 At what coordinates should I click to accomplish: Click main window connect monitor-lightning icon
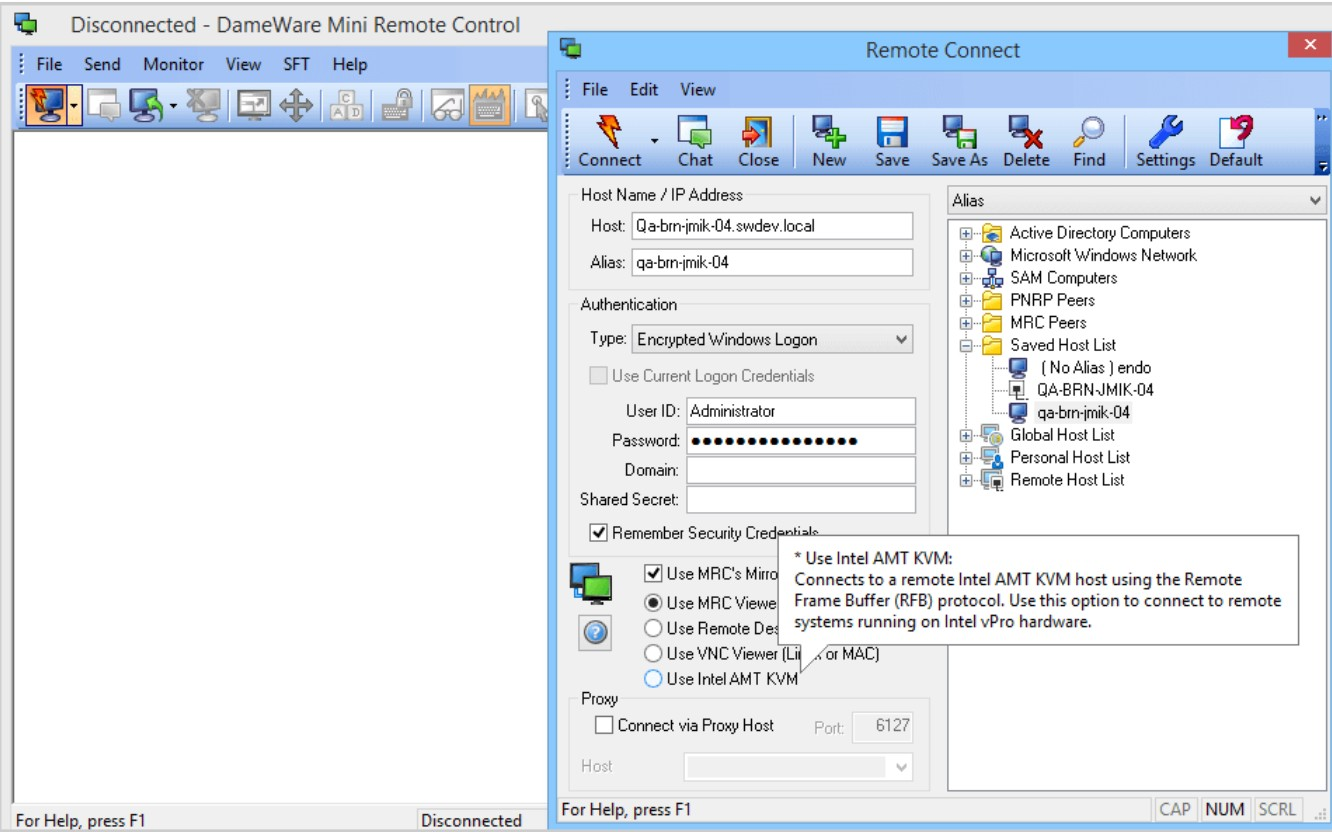click(45, 104)
